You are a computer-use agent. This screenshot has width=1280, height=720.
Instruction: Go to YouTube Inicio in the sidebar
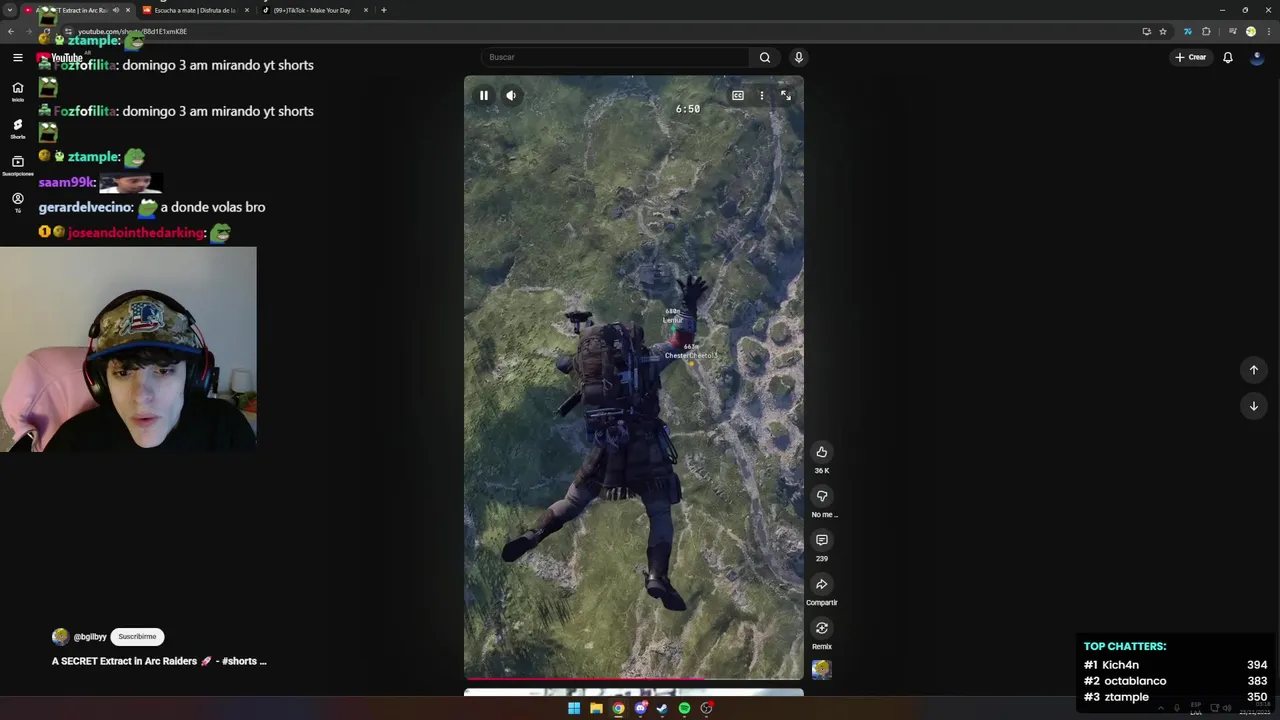click(x=18, y=91)
